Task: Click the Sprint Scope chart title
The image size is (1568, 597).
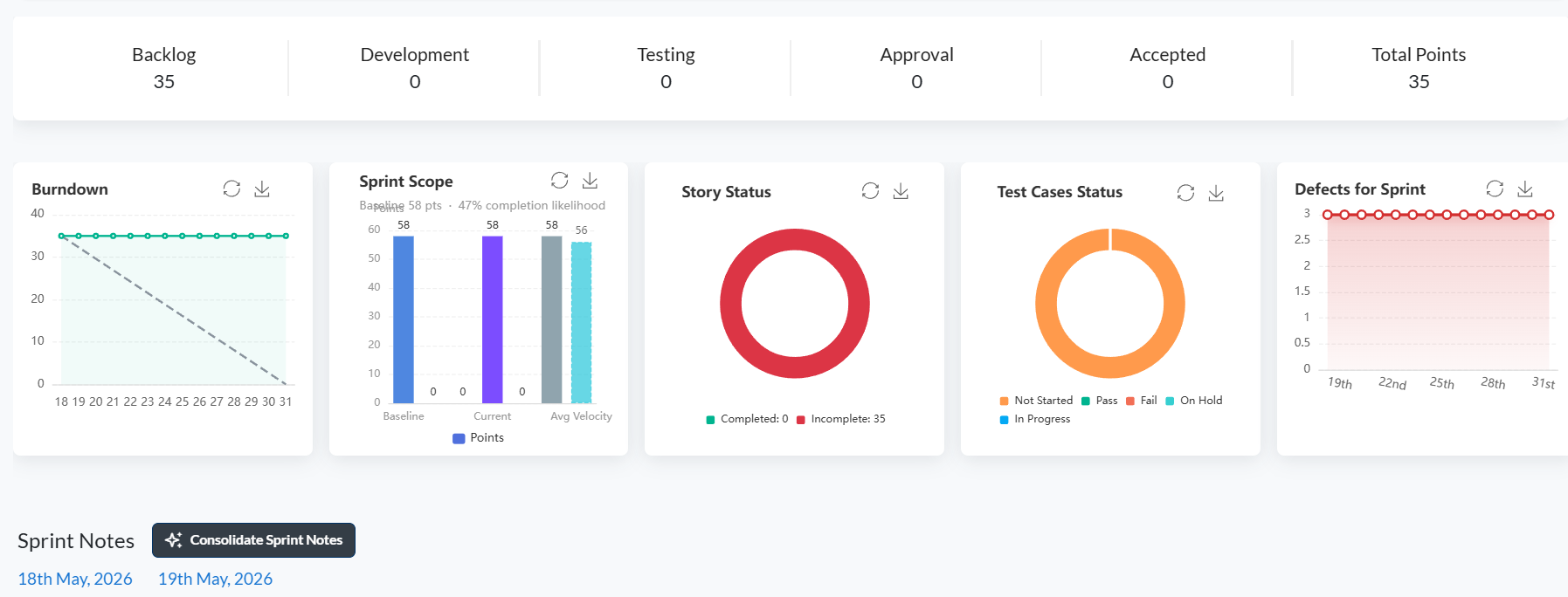Action: pyautogui.click(x=406, y=182)
